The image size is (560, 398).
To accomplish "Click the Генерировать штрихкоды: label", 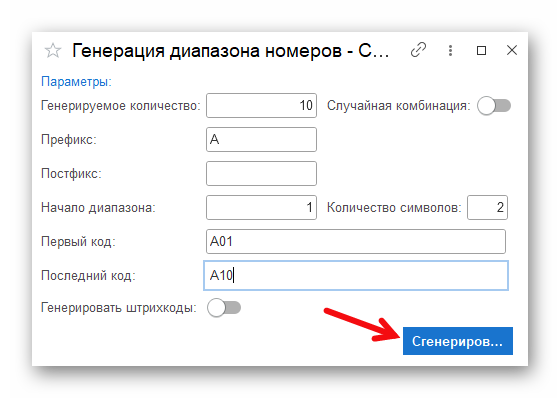I will point(119,308).
